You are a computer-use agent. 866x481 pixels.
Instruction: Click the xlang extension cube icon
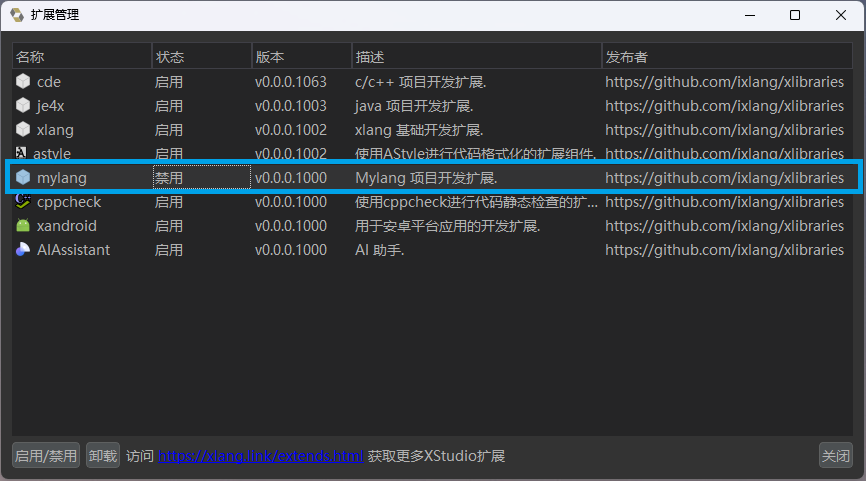click(x=23, y=129)
